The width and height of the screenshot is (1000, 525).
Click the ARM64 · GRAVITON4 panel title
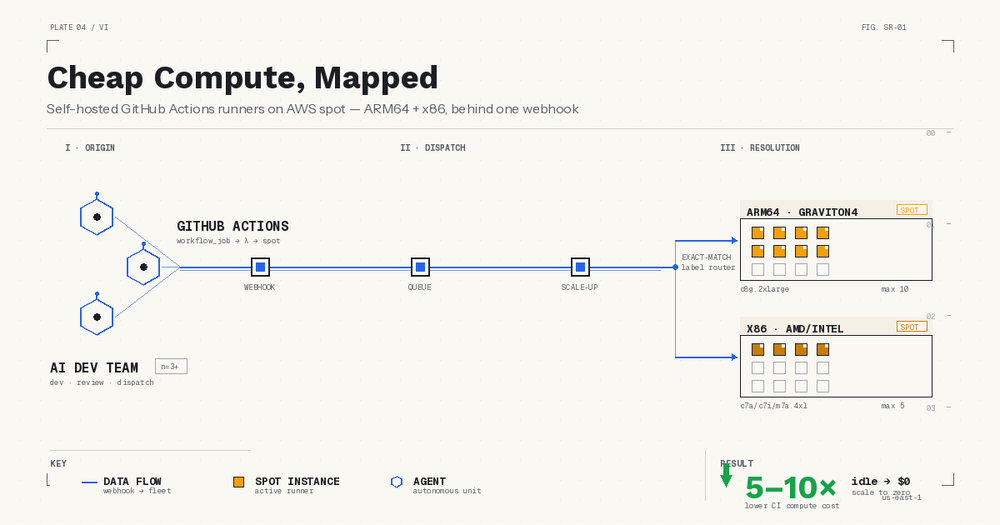(802, 212)
